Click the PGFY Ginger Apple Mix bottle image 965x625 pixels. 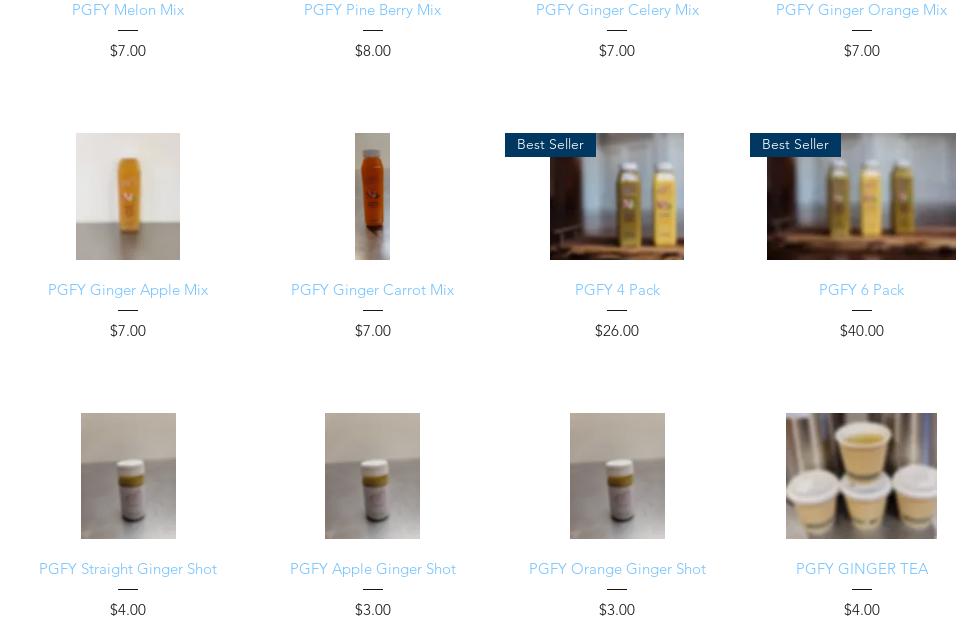(x=128, y=196)
